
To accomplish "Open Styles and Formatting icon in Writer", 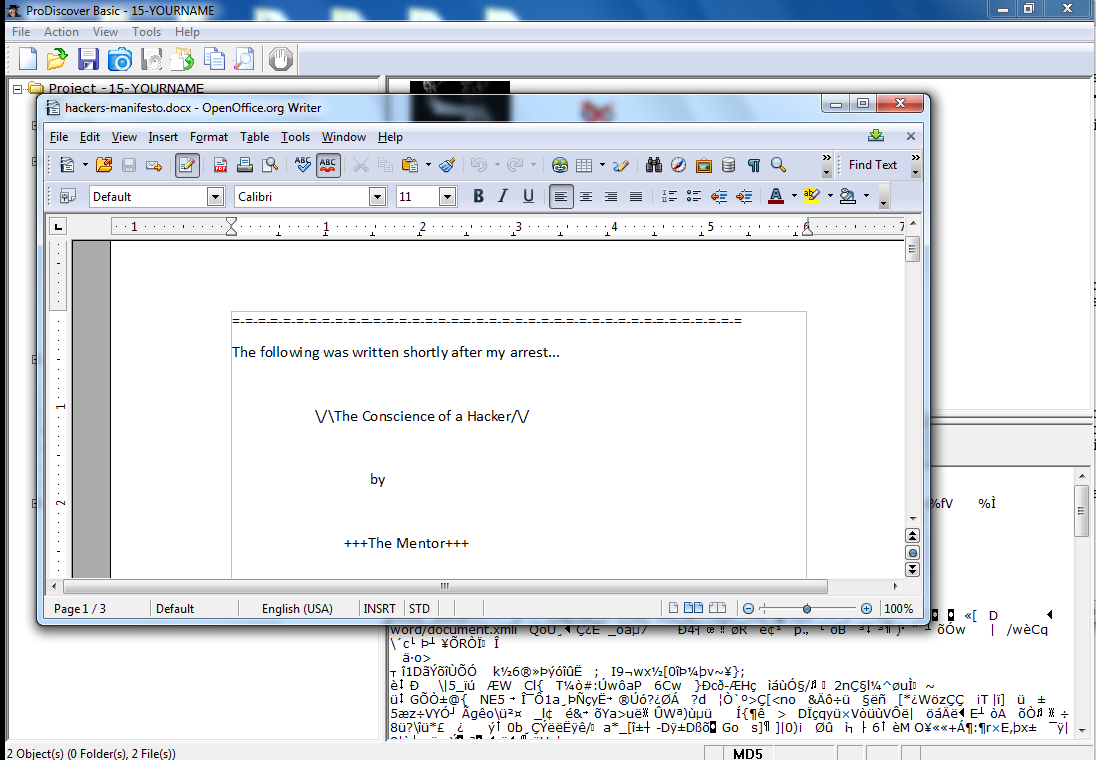I will coord(68,196).
